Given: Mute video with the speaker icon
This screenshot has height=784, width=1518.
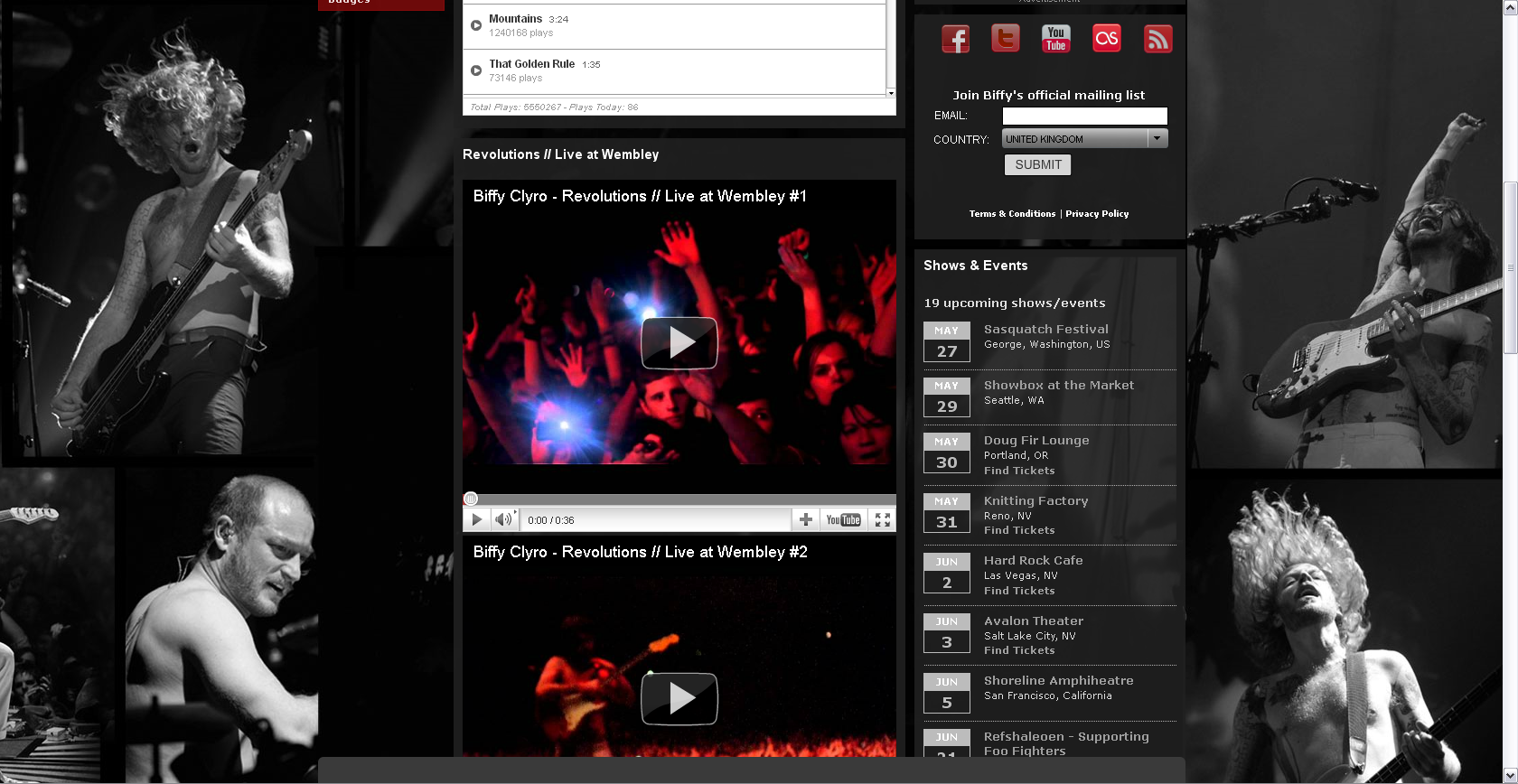Looking at the screenshot, I should [x=503, y=519].
